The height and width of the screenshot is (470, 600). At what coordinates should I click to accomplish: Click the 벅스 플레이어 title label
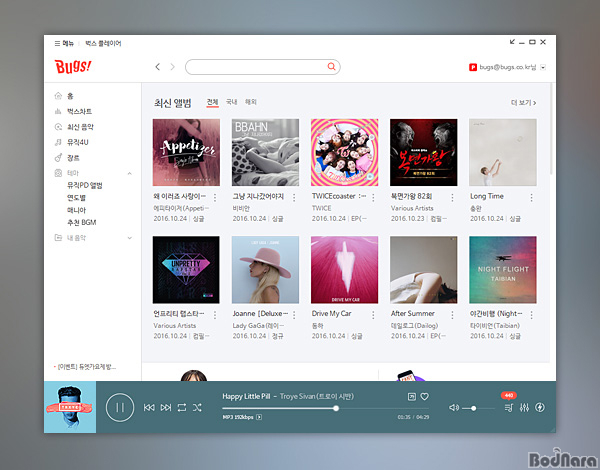point(103,43)
